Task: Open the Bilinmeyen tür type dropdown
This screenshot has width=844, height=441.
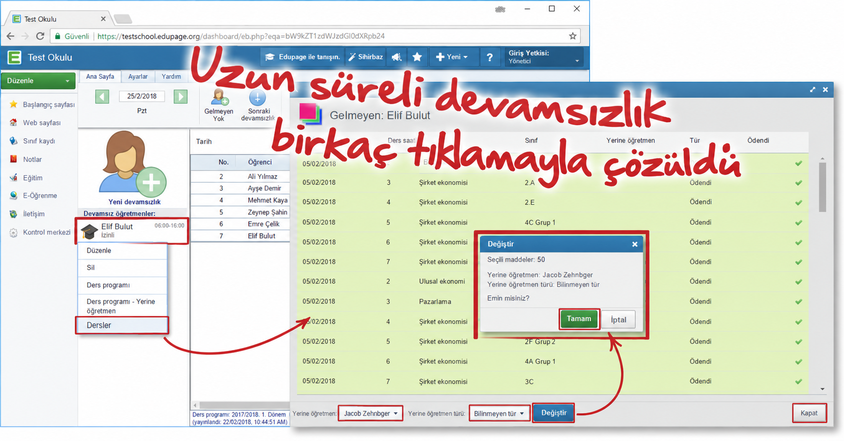Action: (x=498, y=414)
